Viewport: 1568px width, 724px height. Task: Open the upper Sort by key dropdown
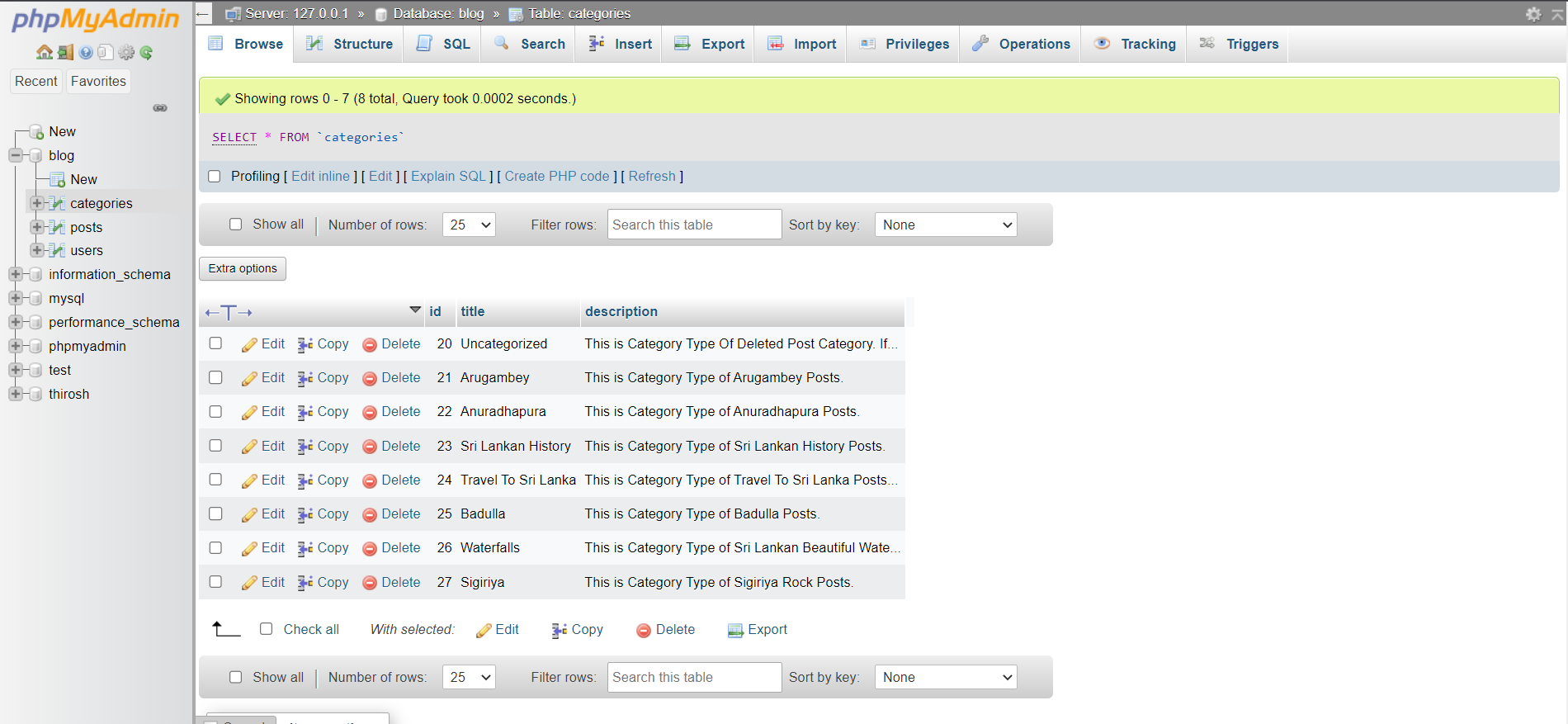(x=946, y=225)
